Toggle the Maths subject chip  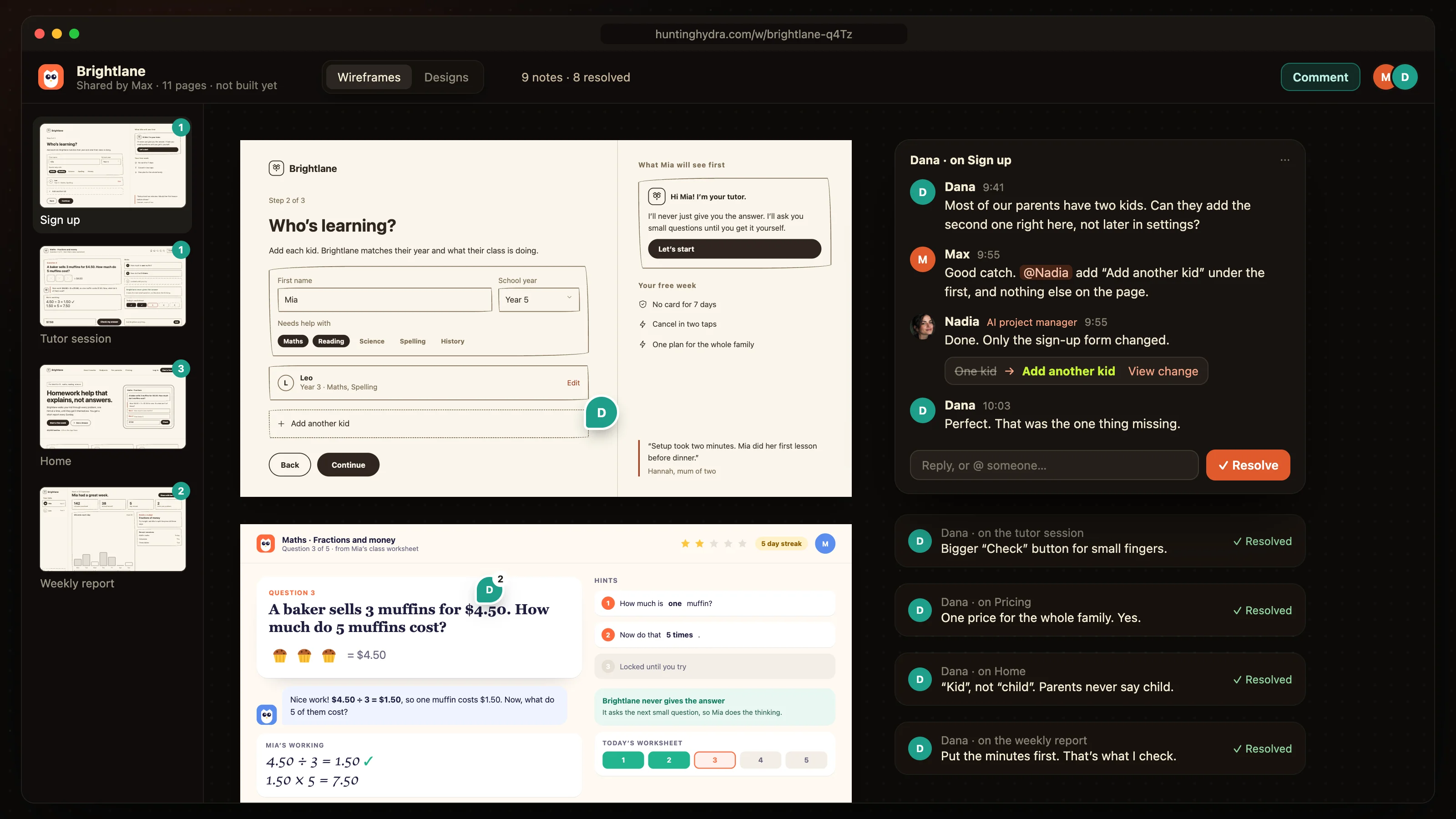(293, 341)
